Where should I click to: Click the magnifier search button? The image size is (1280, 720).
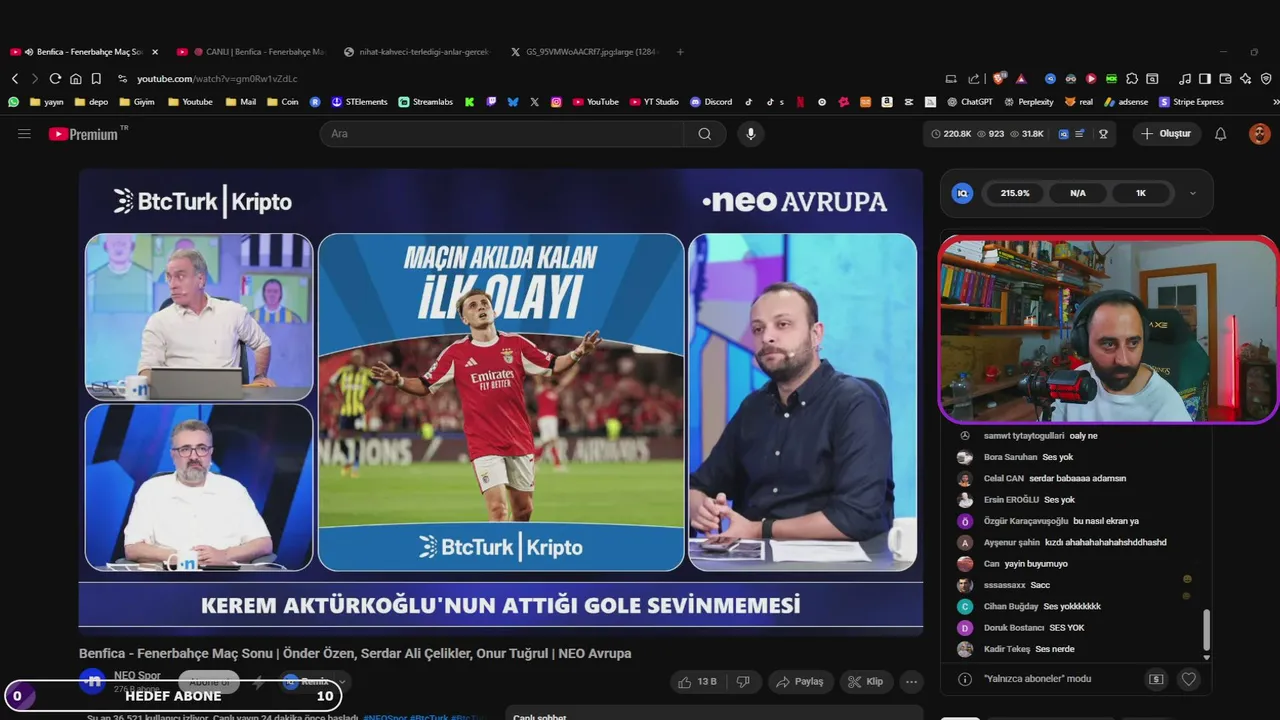coord(705,134)
